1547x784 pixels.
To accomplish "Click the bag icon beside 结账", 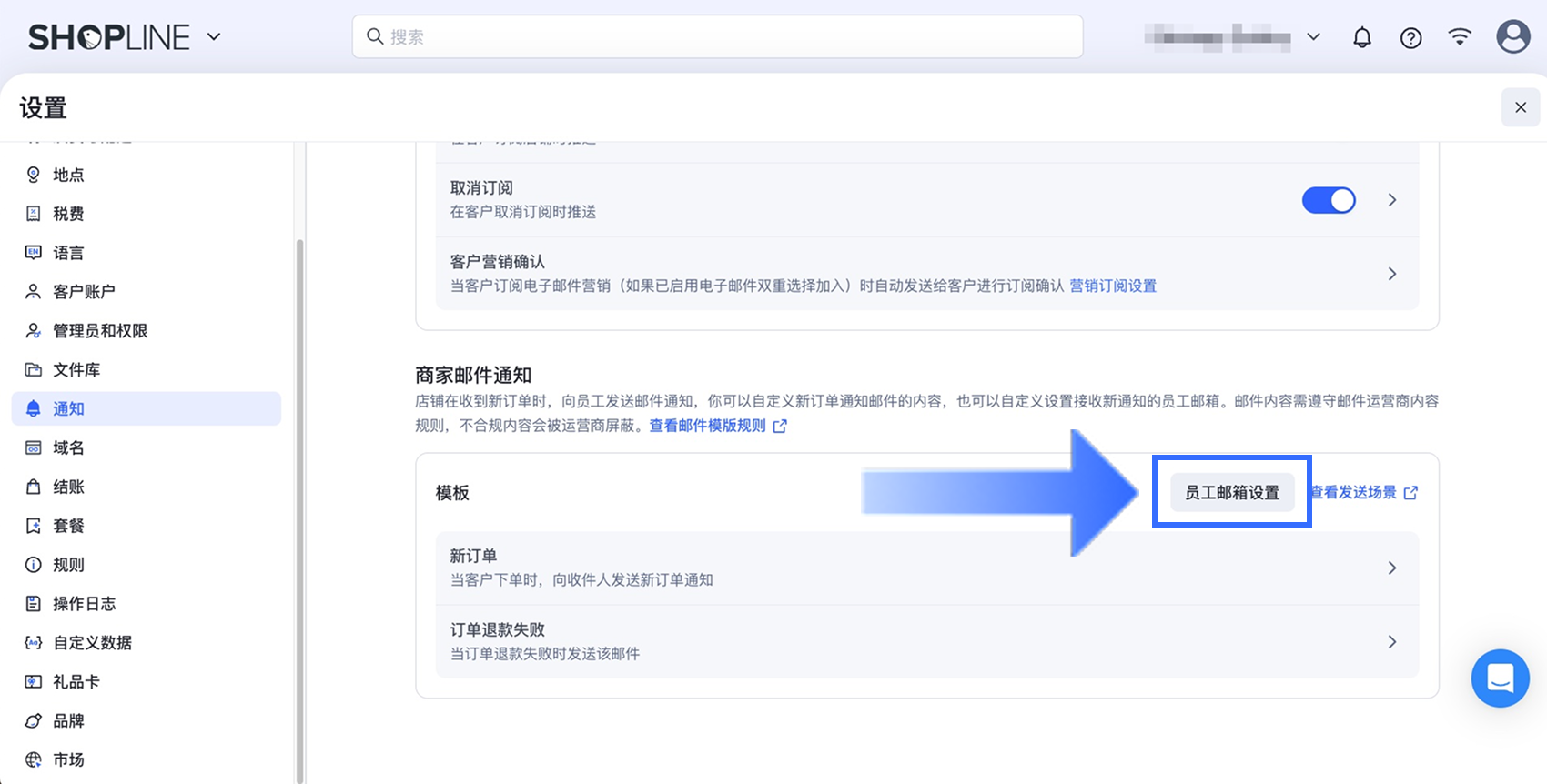I will click(x=34, y=487).
